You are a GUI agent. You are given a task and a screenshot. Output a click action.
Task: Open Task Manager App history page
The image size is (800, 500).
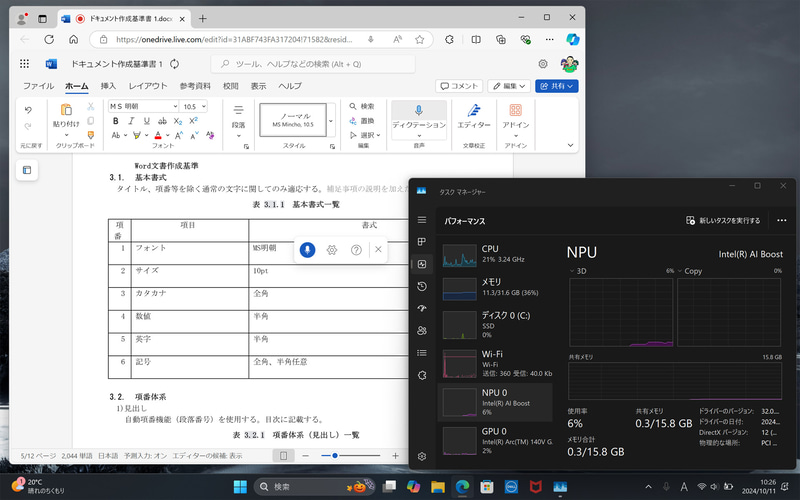click(x=422, y=286)
